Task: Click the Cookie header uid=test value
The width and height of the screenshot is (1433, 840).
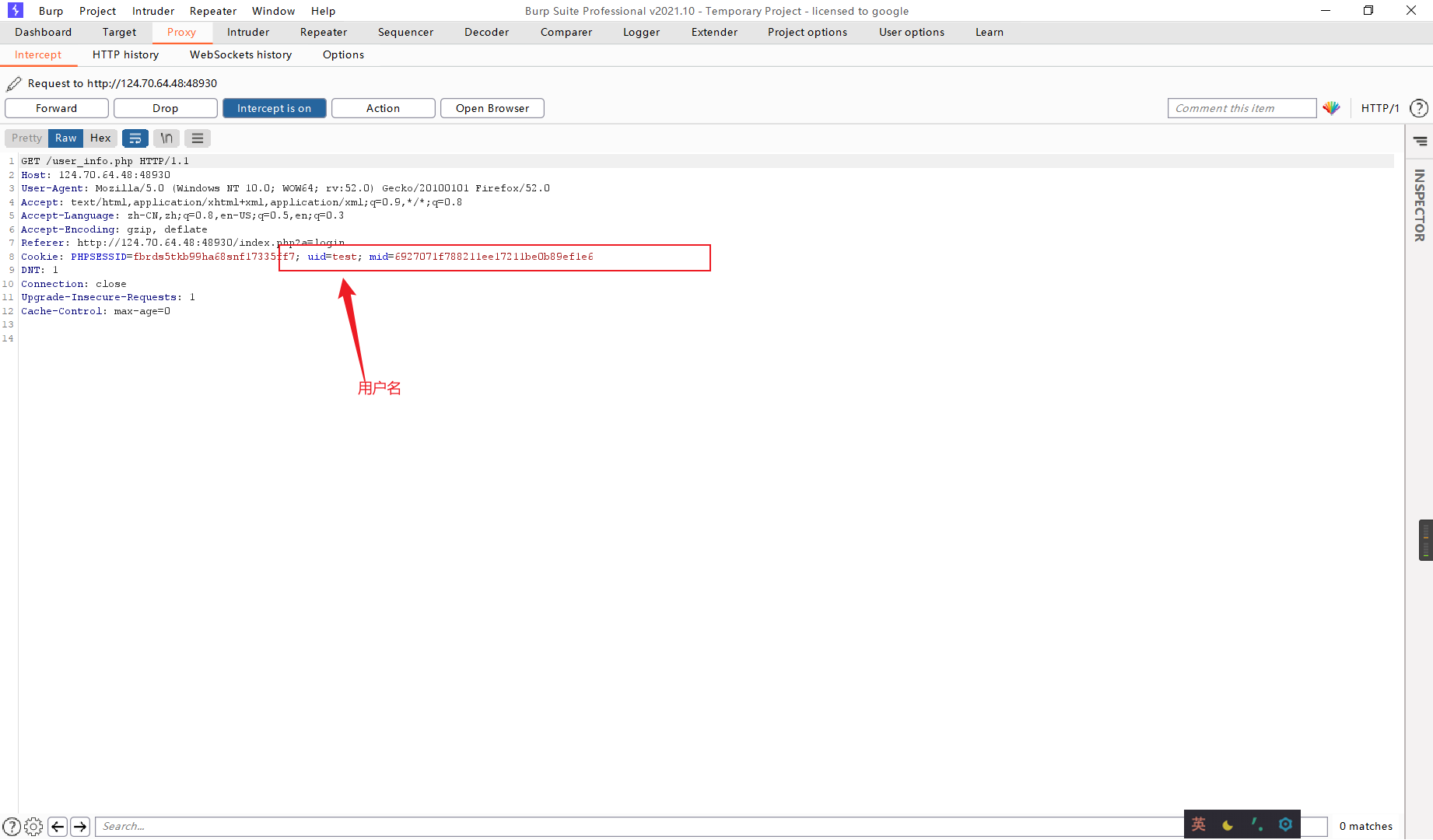Action: point(332,257)
